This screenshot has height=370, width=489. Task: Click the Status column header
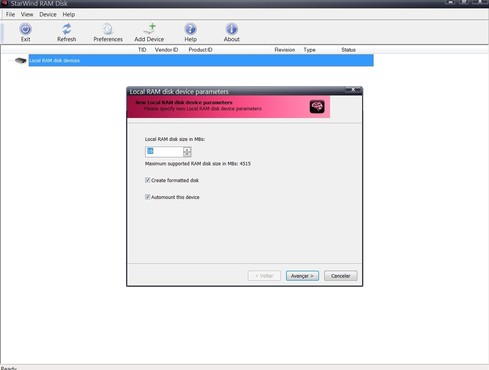(x=348, y=50)
